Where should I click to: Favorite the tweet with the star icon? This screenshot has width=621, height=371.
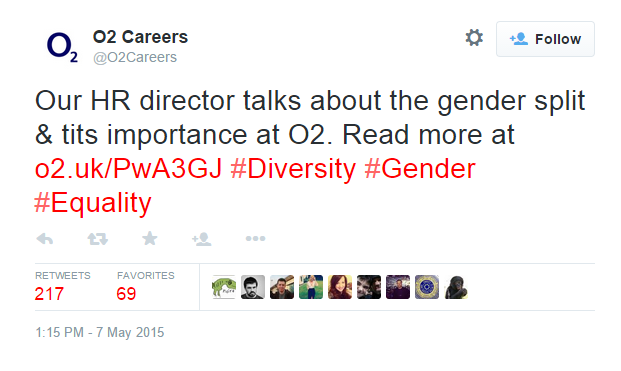(x=150, y=238)
